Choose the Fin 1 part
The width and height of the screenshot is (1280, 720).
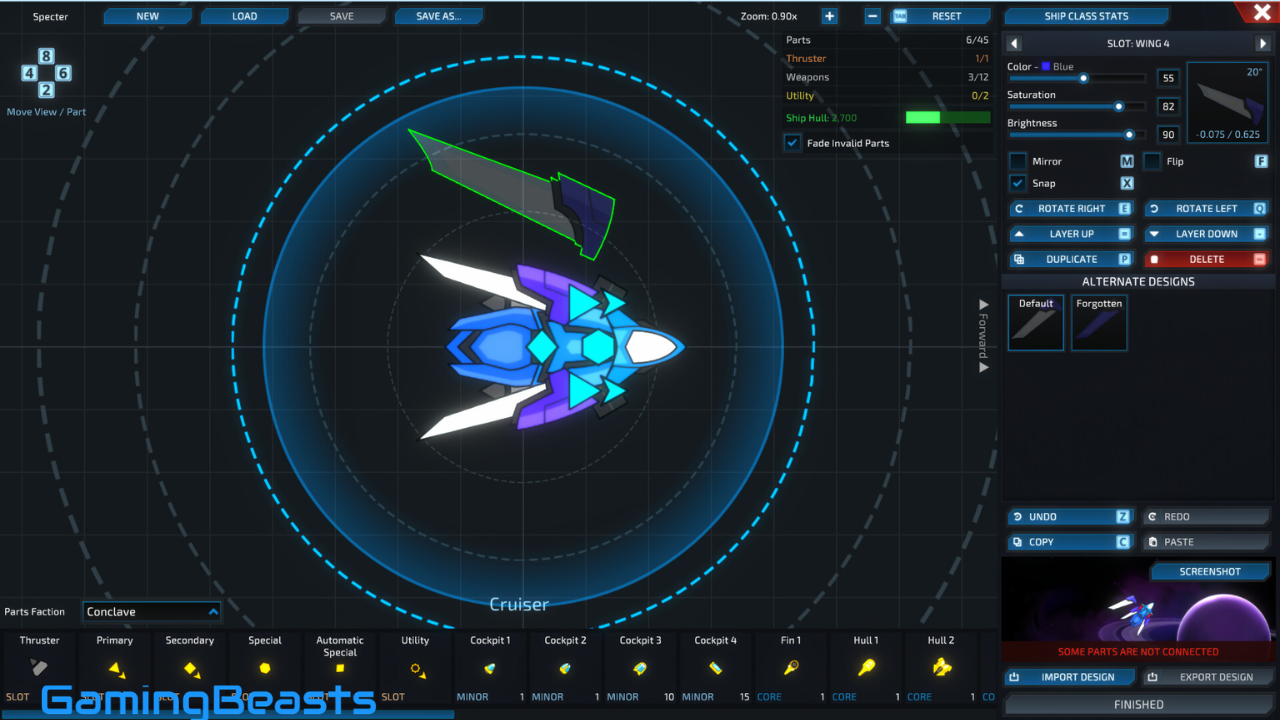791,667
